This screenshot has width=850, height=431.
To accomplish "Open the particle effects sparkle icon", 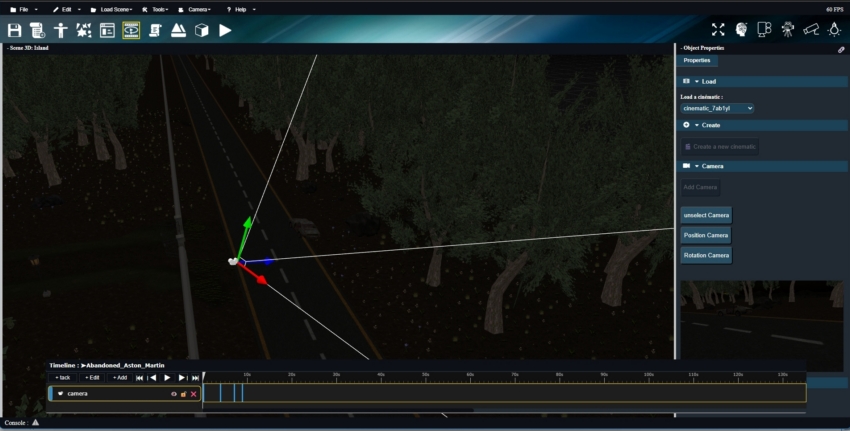I will [84, 30].
